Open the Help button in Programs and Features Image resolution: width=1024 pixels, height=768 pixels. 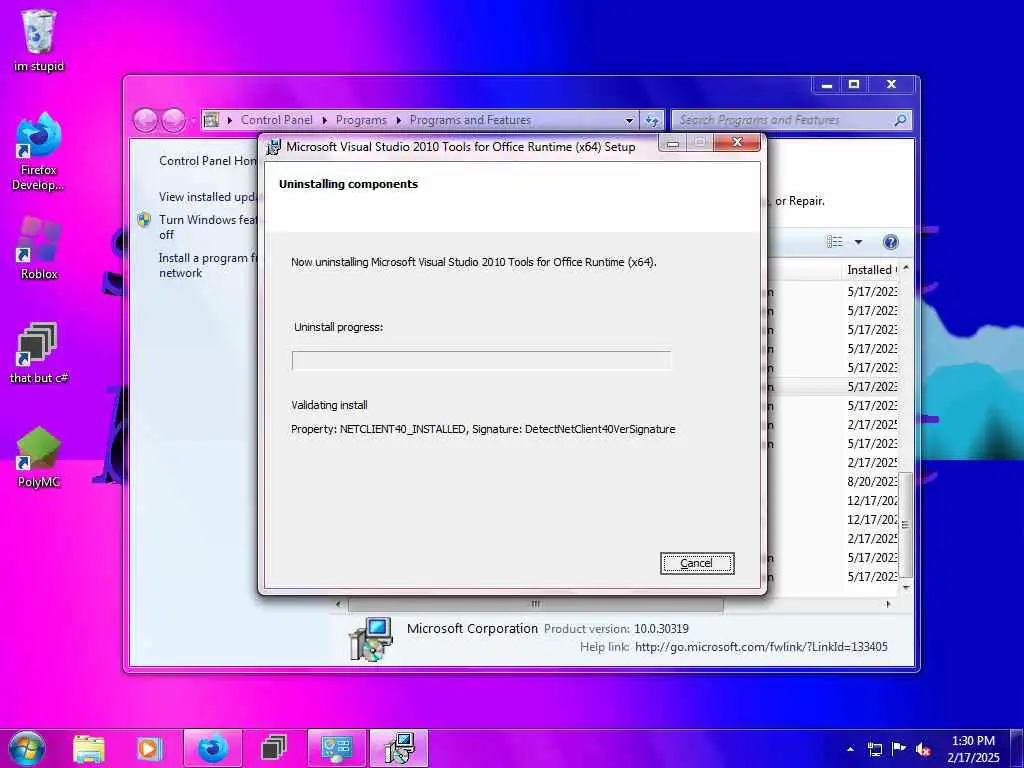click(890, 242)
